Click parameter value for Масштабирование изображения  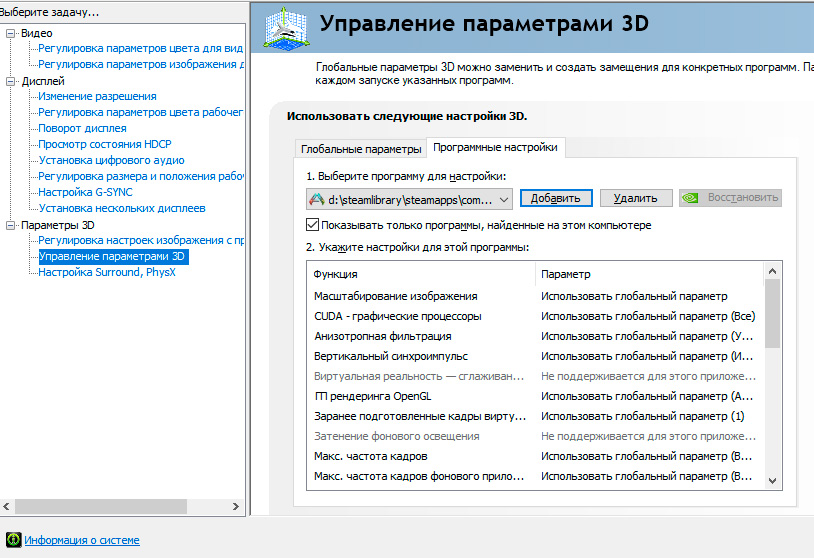click(634, 296)
